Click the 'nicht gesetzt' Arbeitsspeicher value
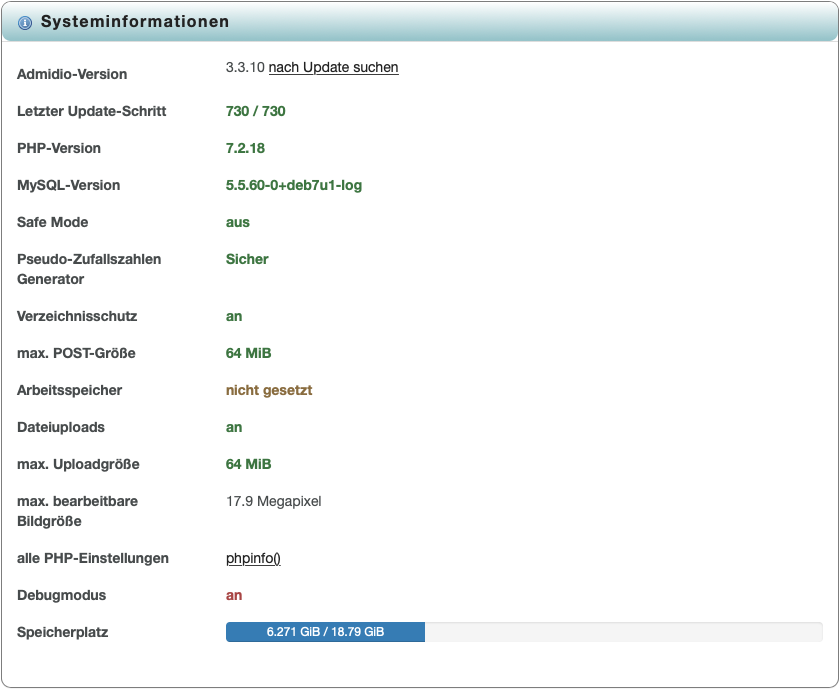This screenshot has height=693, width=840. click(x=269, y=390)
